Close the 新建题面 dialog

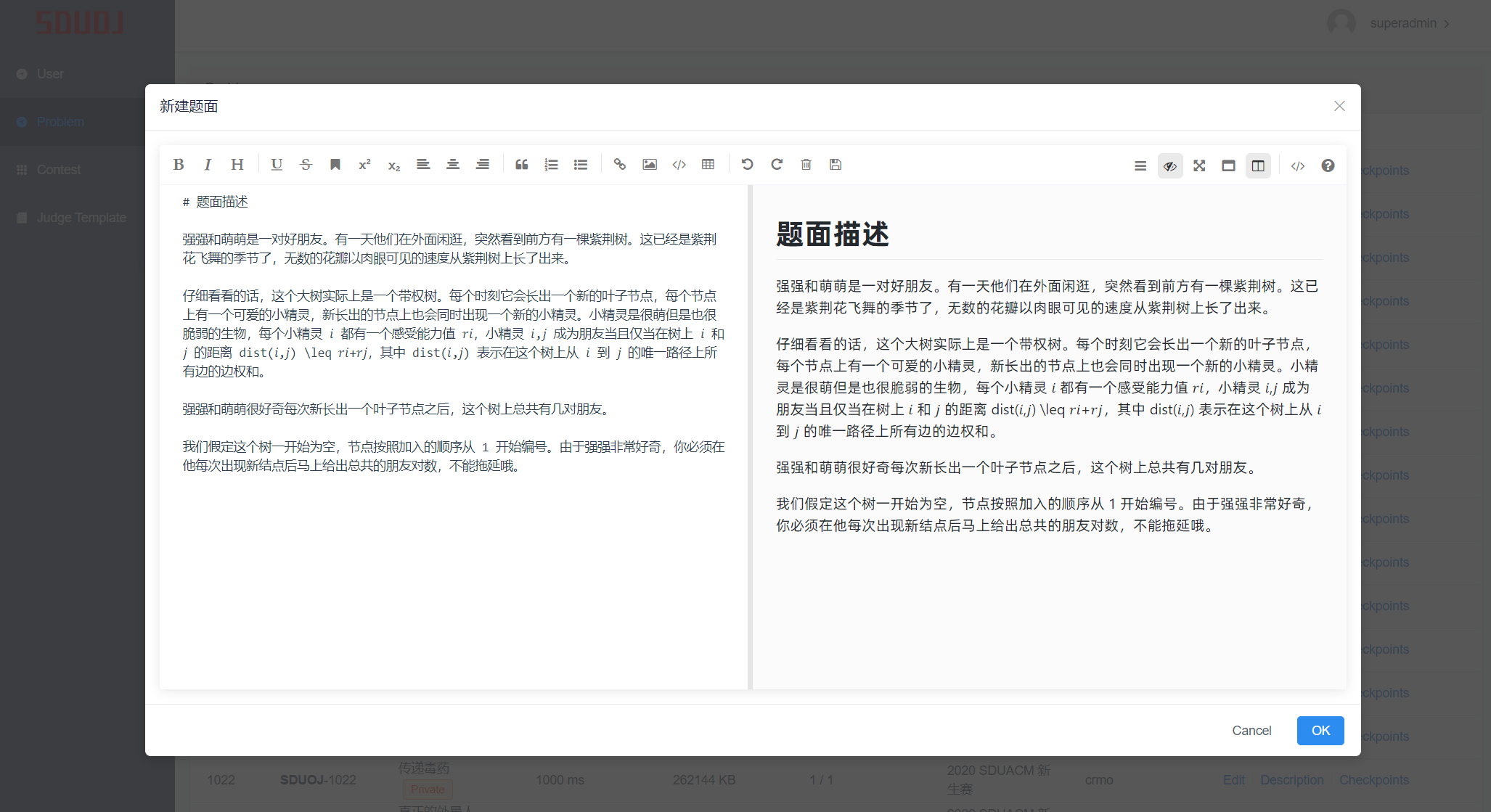click(x=1339, y=107)
